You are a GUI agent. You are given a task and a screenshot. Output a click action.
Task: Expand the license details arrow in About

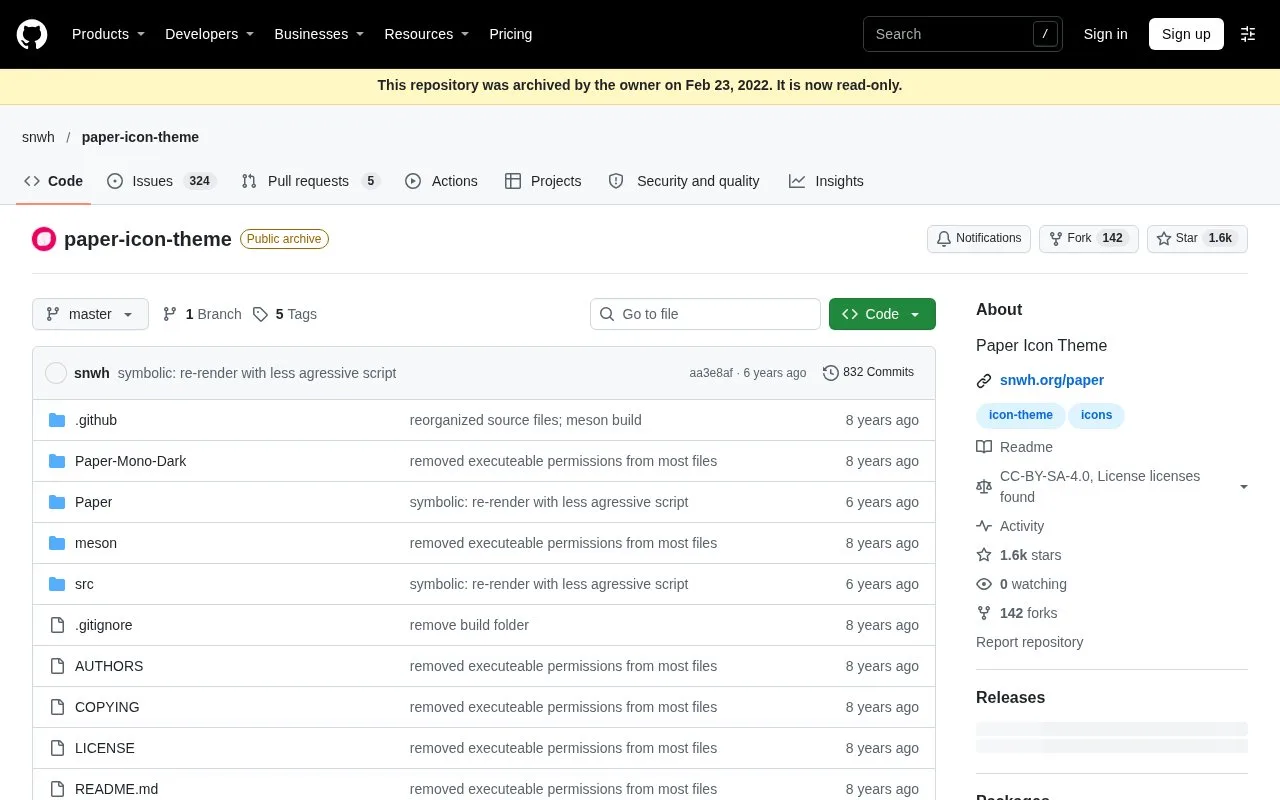point(1244,487)
